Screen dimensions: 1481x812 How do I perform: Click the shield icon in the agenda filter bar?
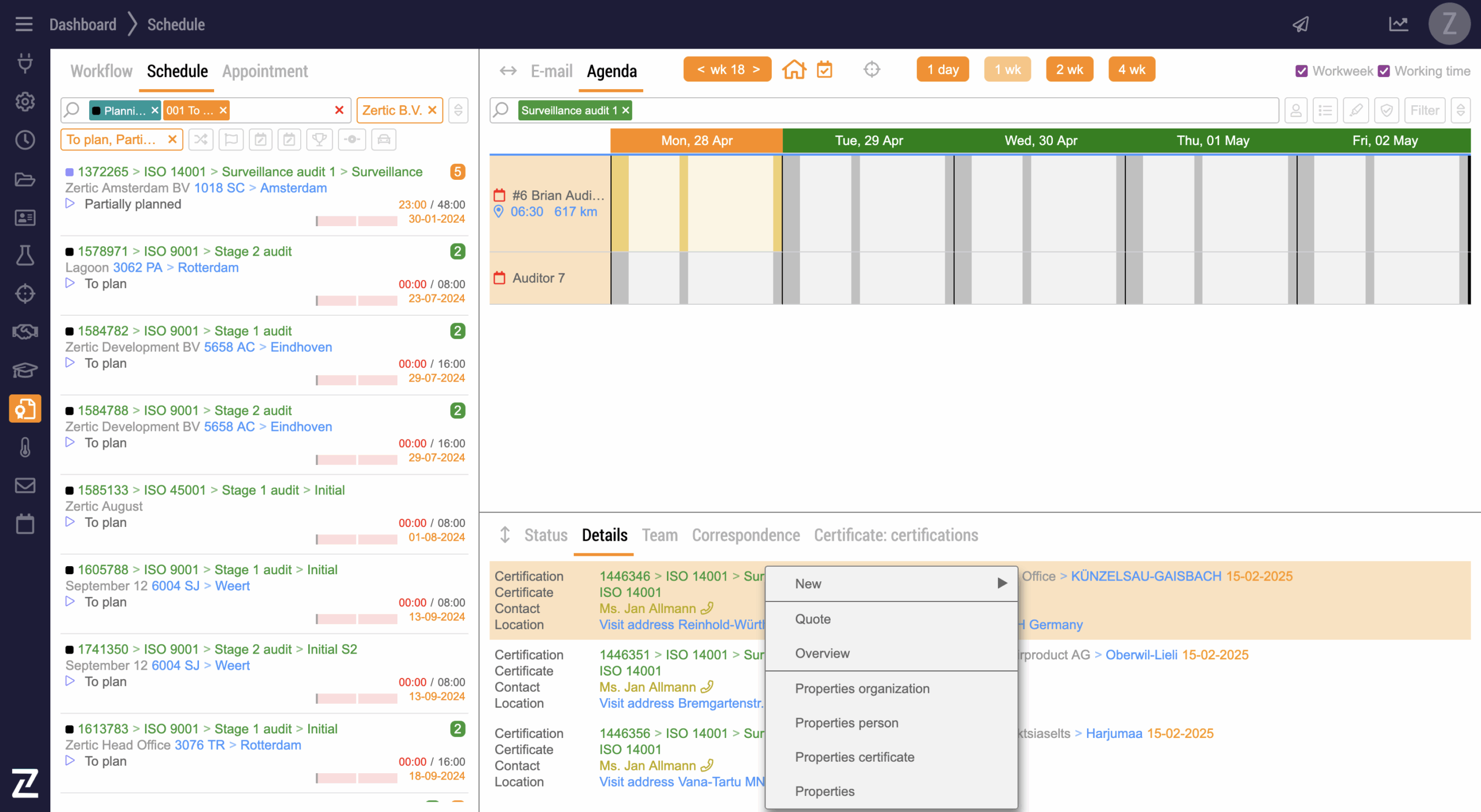tap(1386, 110)
